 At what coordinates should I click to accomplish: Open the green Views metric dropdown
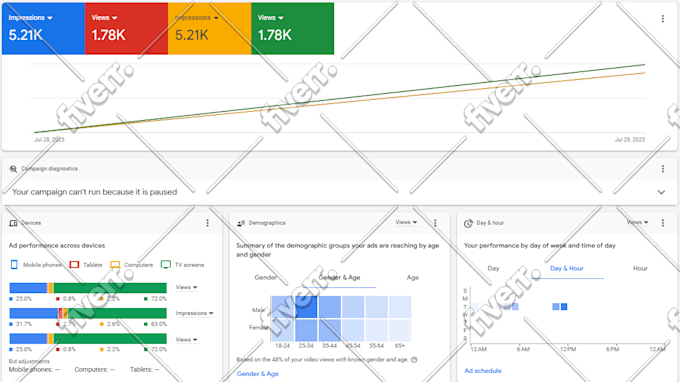click(271, 18)
